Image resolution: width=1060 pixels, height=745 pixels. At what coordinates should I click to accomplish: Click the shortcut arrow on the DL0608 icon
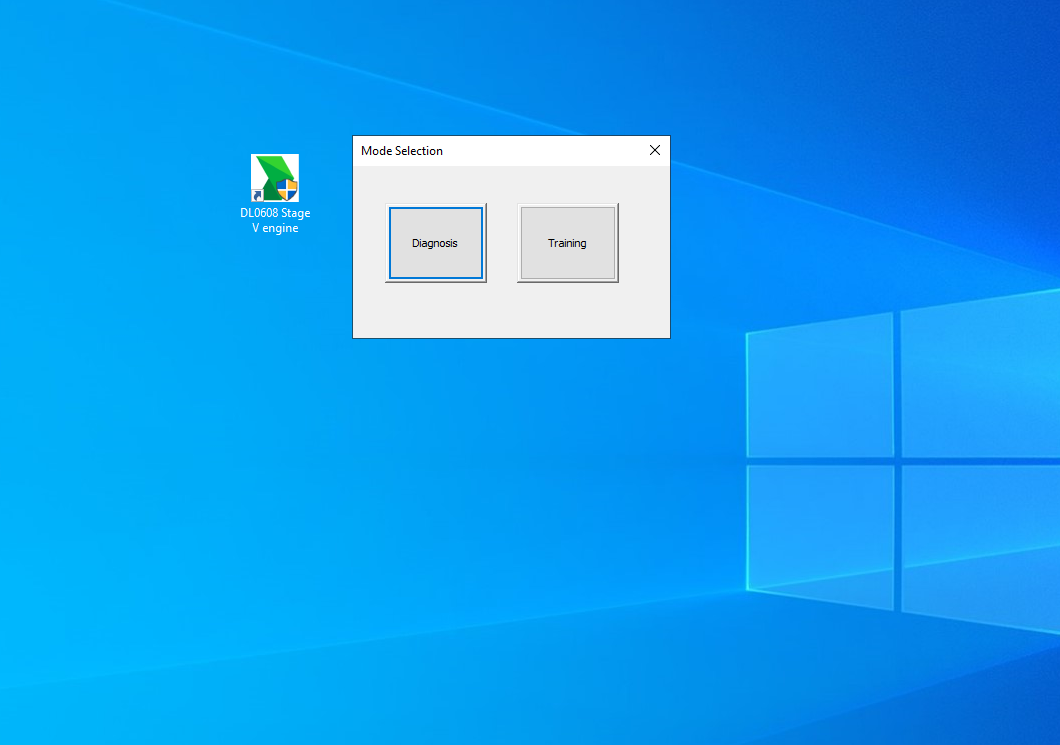point(258,195)
